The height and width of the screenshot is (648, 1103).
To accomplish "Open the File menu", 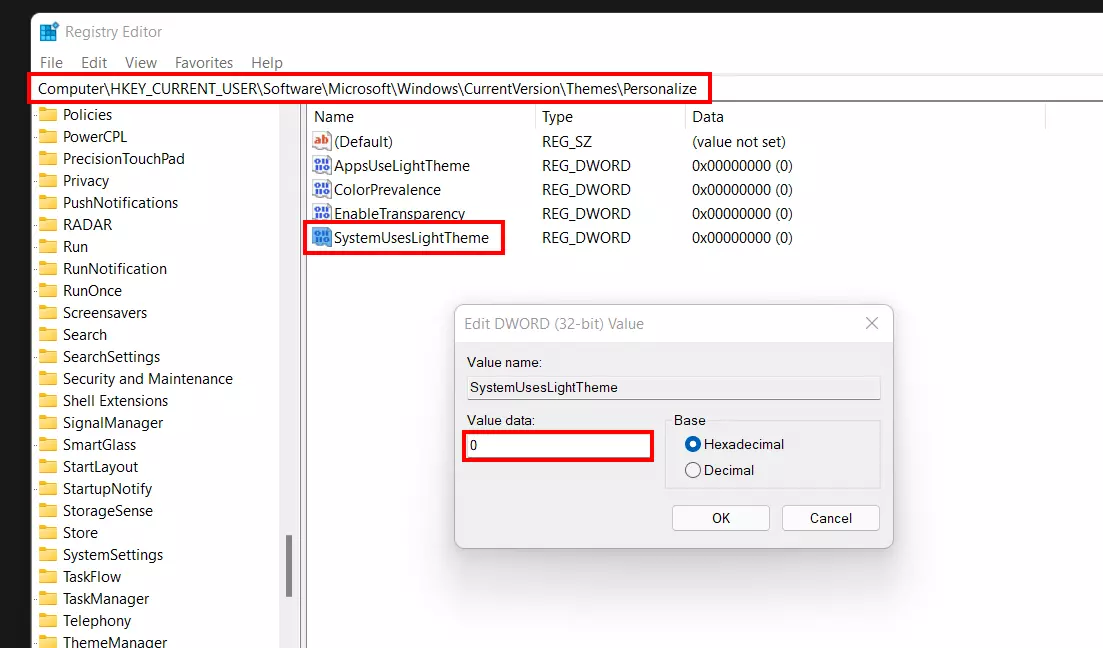I will [x=51, y=63].
